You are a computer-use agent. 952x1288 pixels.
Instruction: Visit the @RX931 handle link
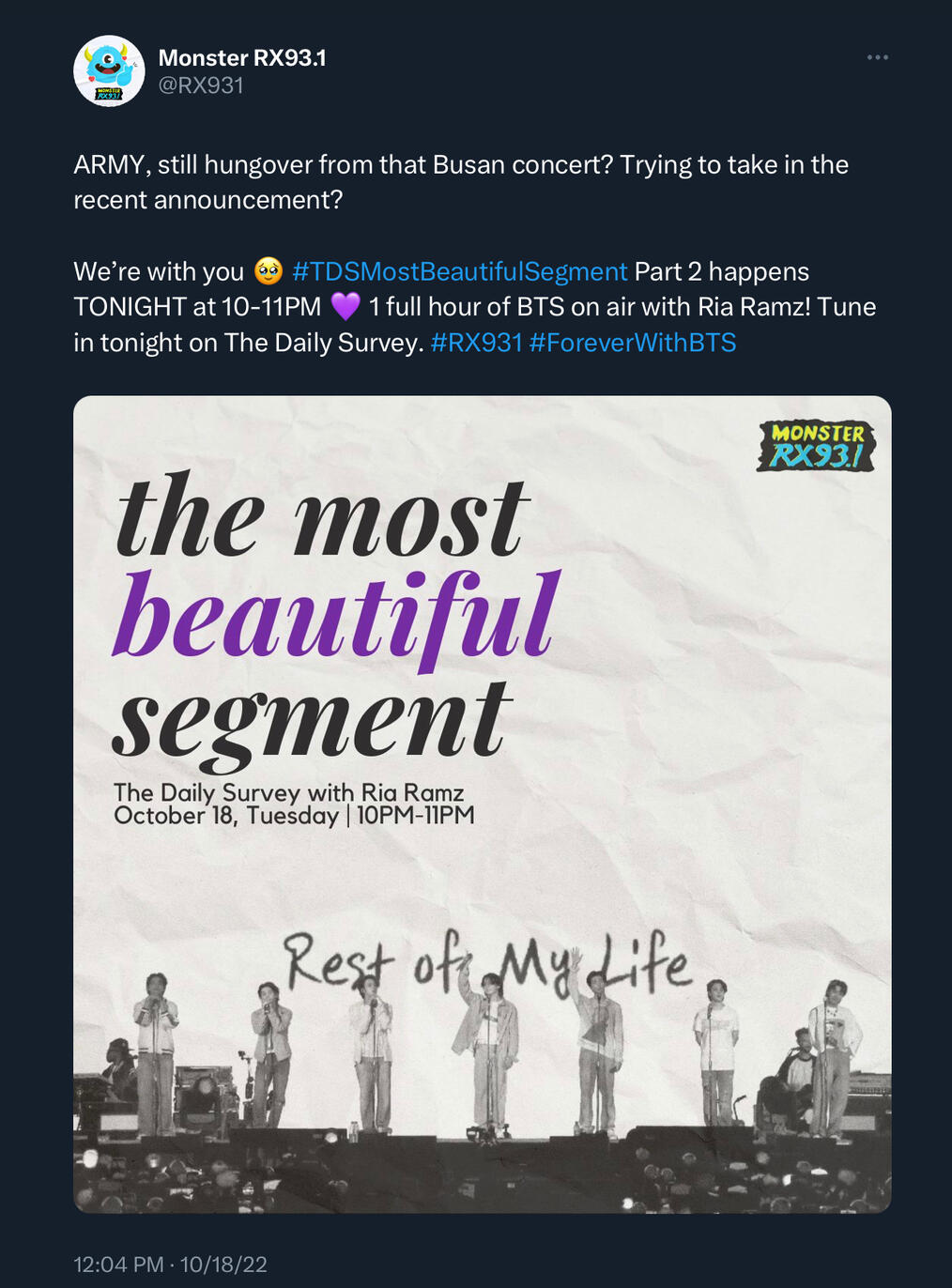201,85
